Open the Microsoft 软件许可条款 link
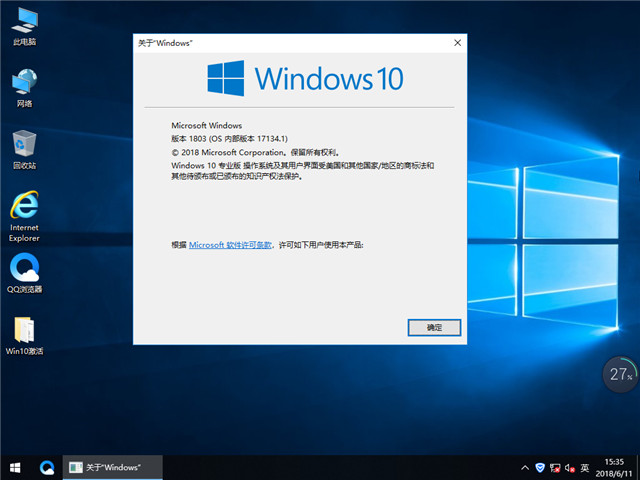This screenshot has height=480, width=640. point(230,245)
